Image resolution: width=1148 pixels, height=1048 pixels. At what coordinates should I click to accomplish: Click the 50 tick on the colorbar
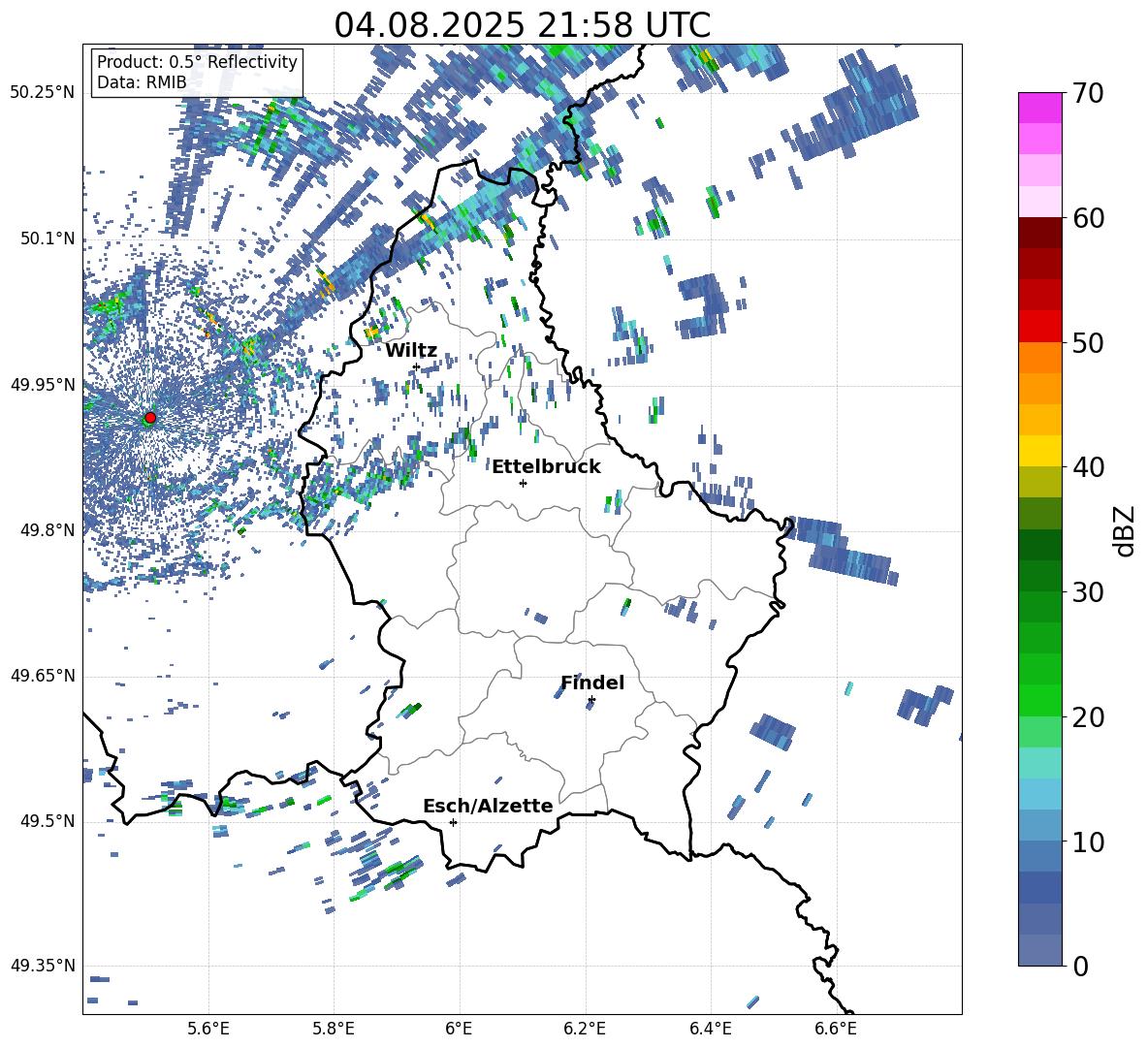point(1088,342)
